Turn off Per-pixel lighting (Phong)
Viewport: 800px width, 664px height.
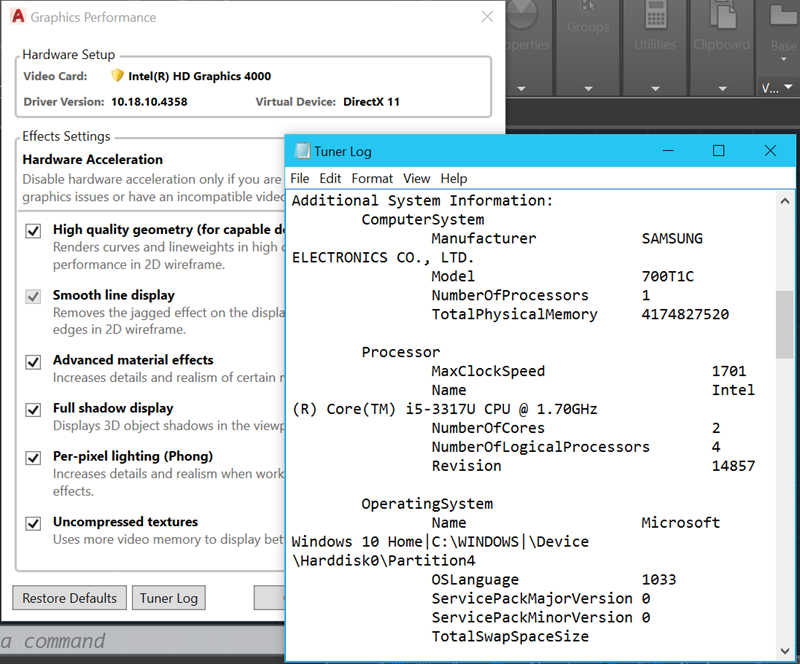pos(33,457)
